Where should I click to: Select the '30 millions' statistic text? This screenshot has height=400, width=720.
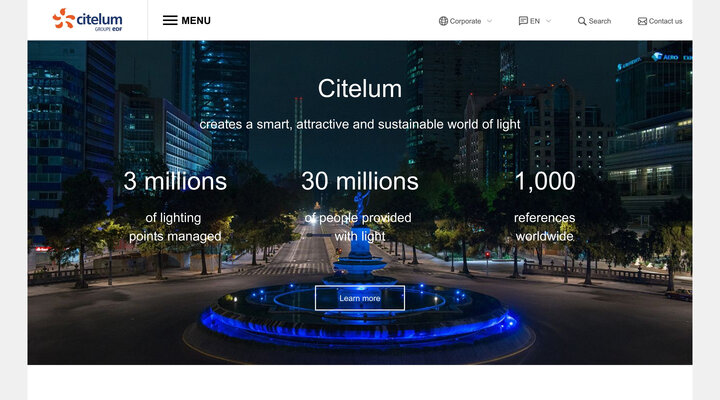pos(360,181)
